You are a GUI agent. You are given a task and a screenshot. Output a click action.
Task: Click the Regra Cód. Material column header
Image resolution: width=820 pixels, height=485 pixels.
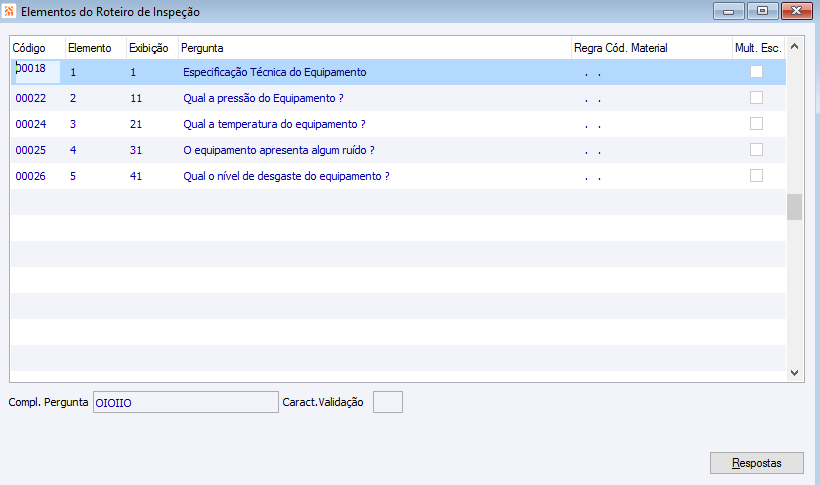(x=652, y=48)
